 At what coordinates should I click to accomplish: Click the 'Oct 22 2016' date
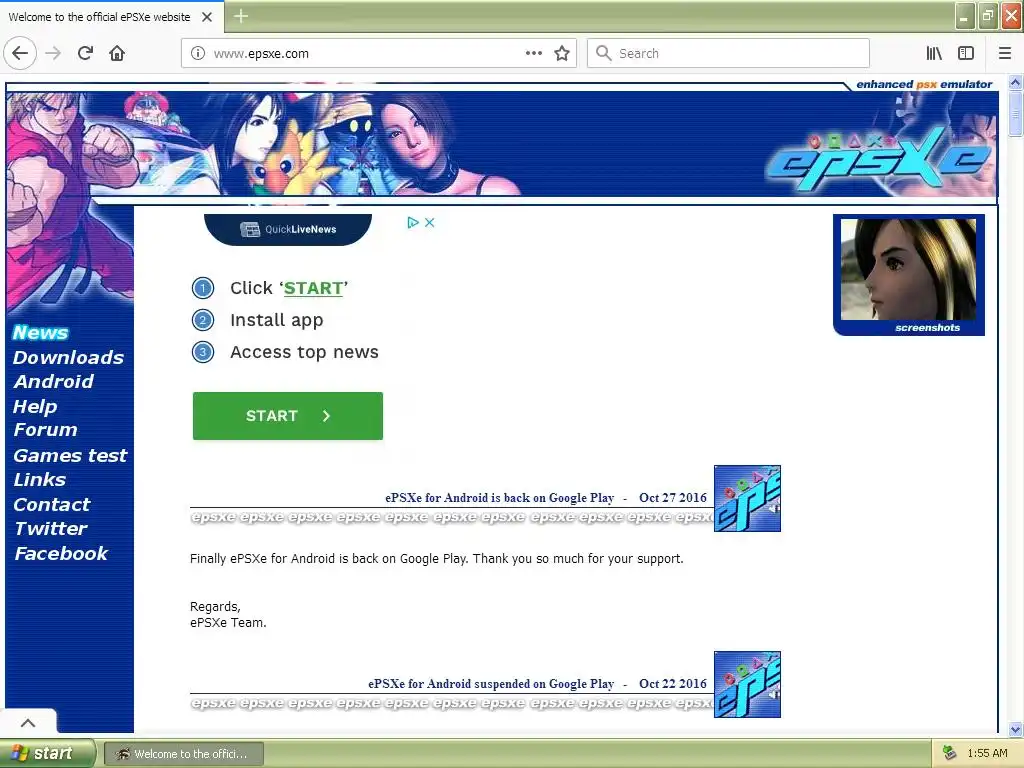point(673,684)
